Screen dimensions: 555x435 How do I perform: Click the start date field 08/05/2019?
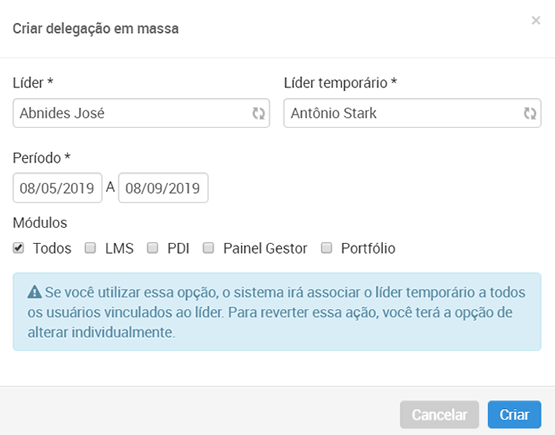pyautogui.click(x=57, y=188)
